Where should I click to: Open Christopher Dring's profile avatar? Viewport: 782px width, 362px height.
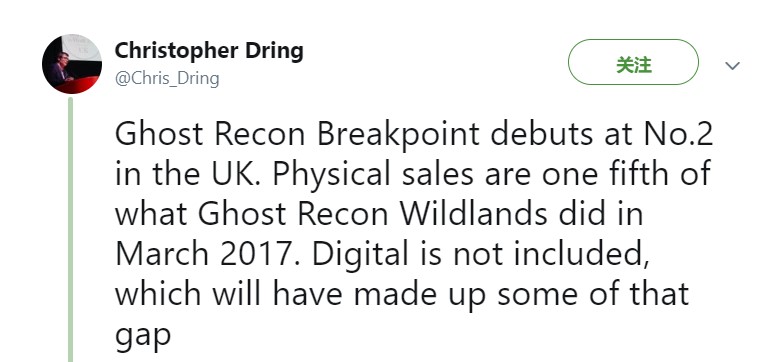pos(72,64)
